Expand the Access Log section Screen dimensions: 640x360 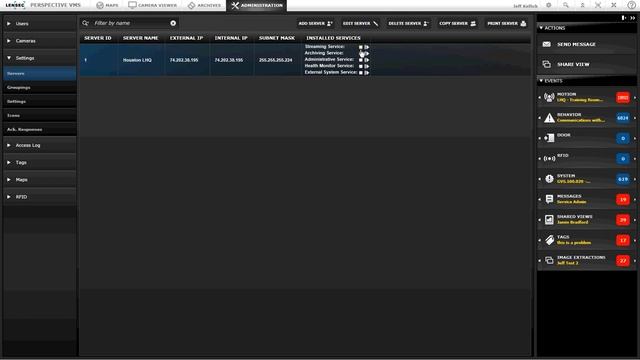point(40,145)
